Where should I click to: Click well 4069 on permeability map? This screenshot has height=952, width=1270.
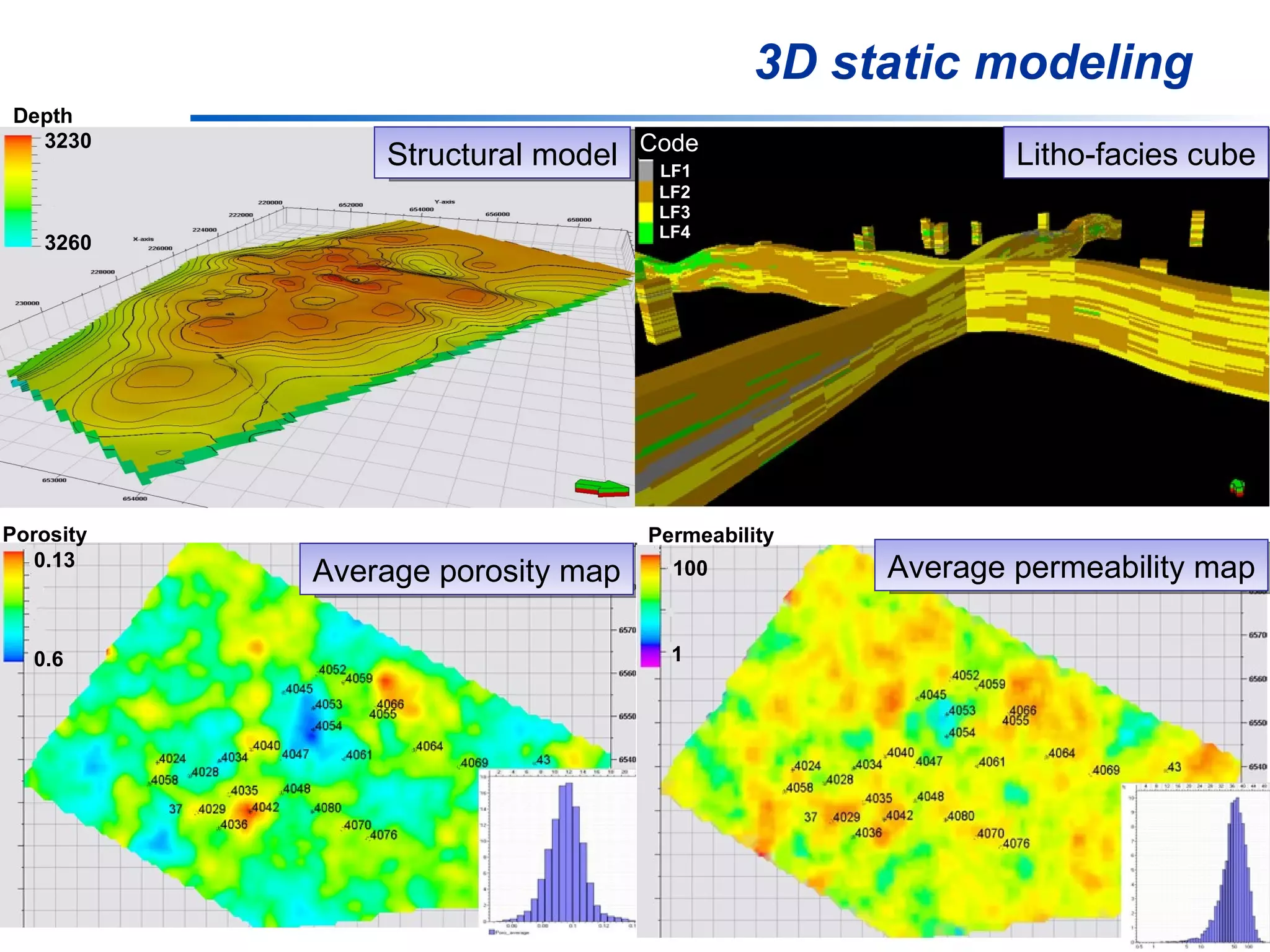[1106, 770]
